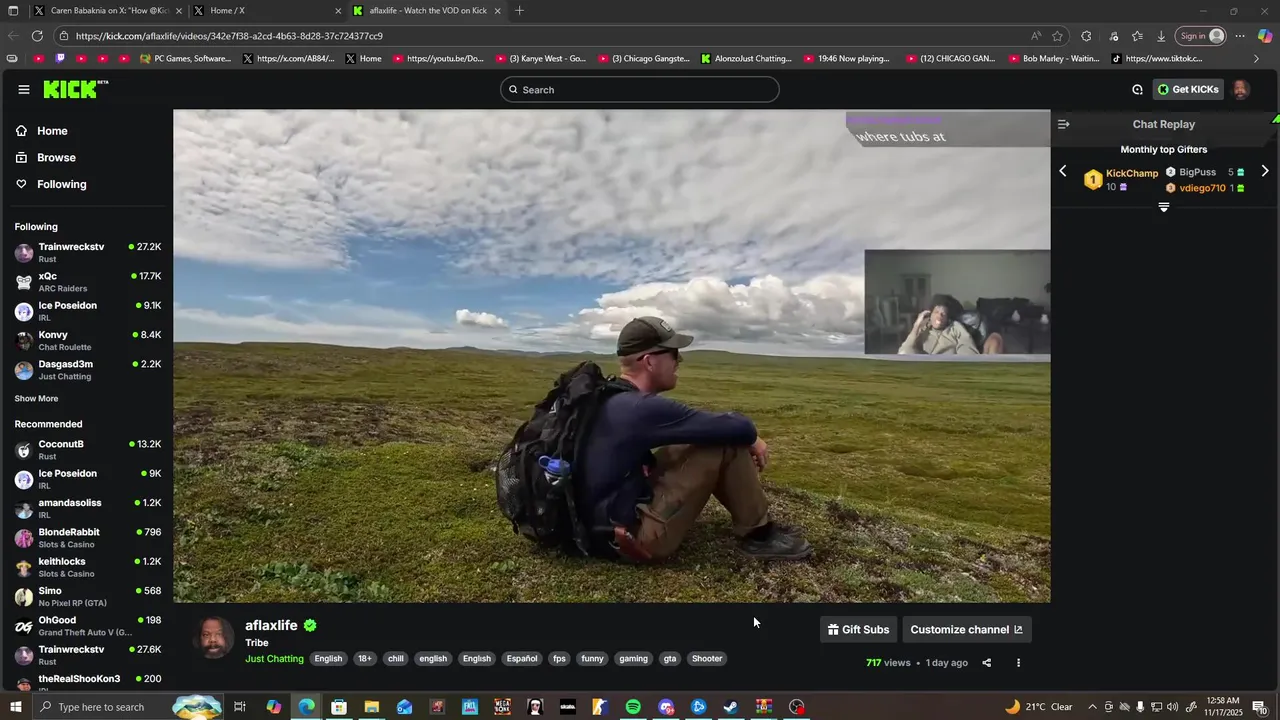Show hidden system tray icons
Image resolution: width=1280 pixels, height=720 pixels.
pyautogui.click(x=1092, y=707)
